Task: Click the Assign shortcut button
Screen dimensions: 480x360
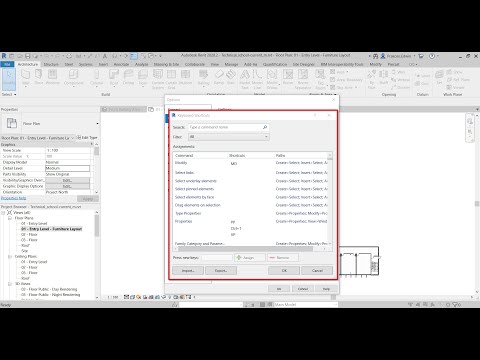Action: (x=250, y=258)
